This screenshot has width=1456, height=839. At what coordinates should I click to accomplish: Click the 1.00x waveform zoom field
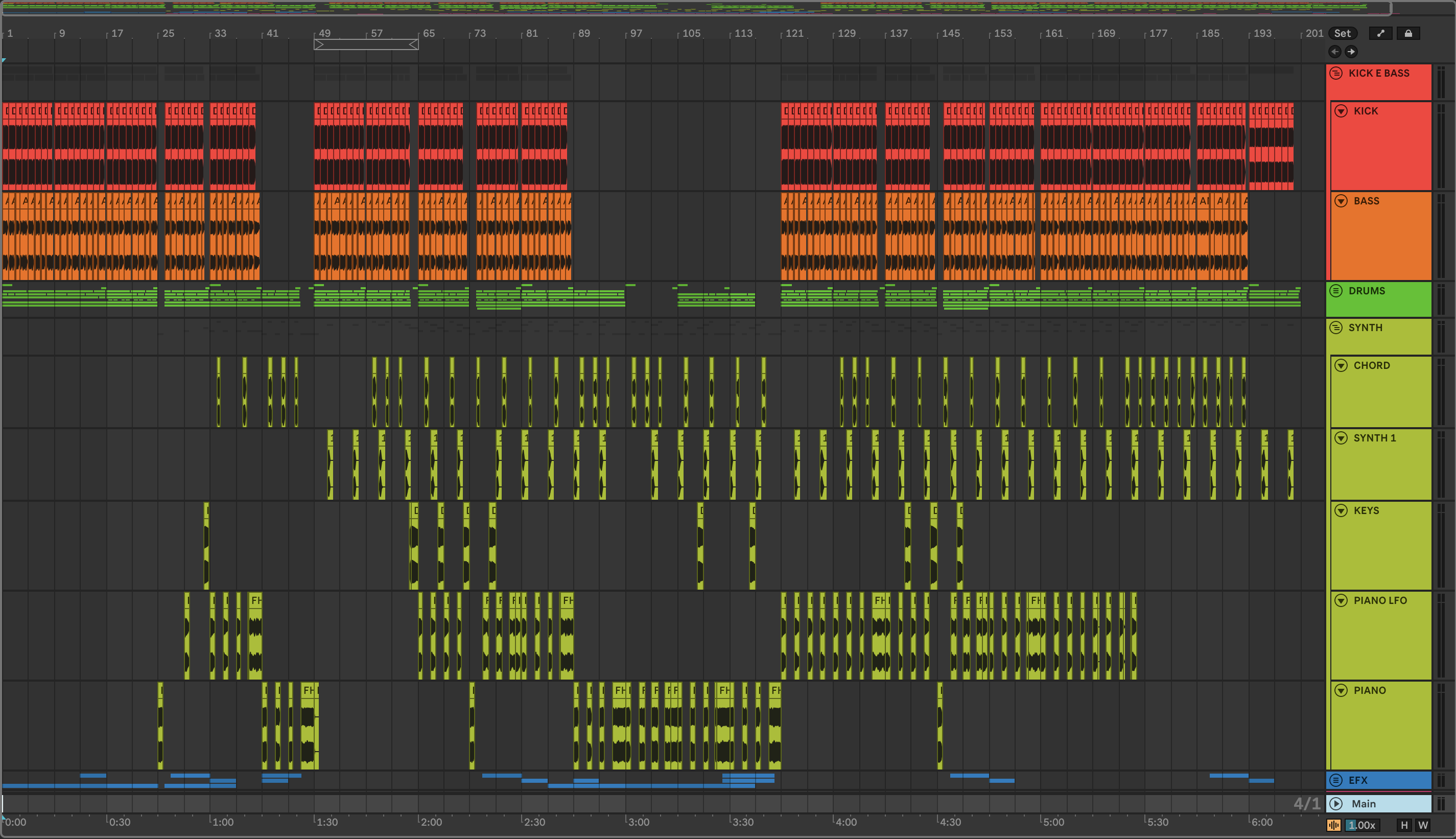[1362, 825]
